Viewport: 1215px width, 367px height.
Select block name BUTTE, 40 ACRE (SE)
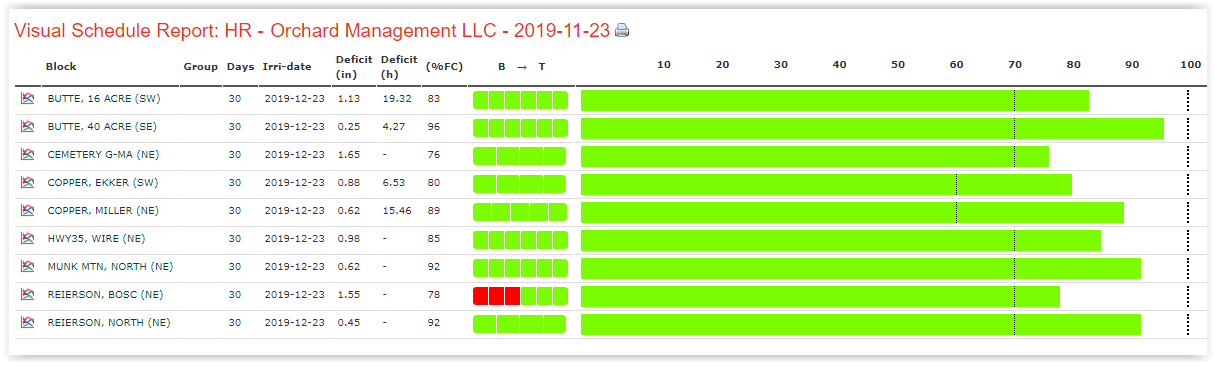(103, 127)
